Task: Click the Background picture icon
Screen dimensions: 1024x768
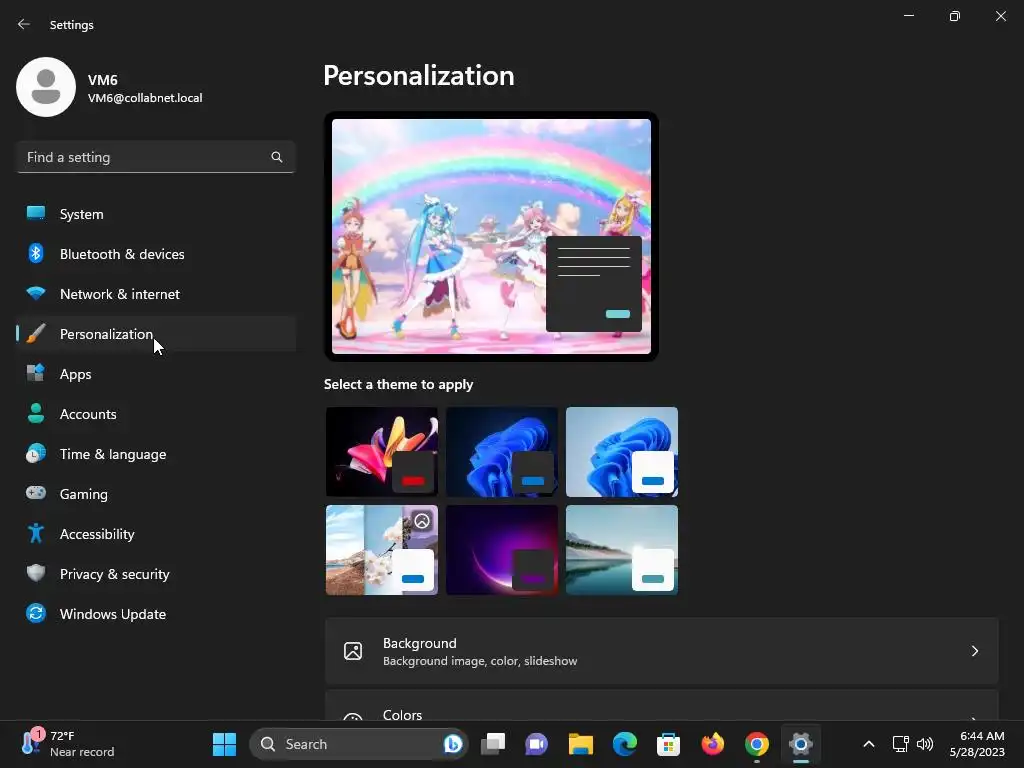Action: (353, 651)
